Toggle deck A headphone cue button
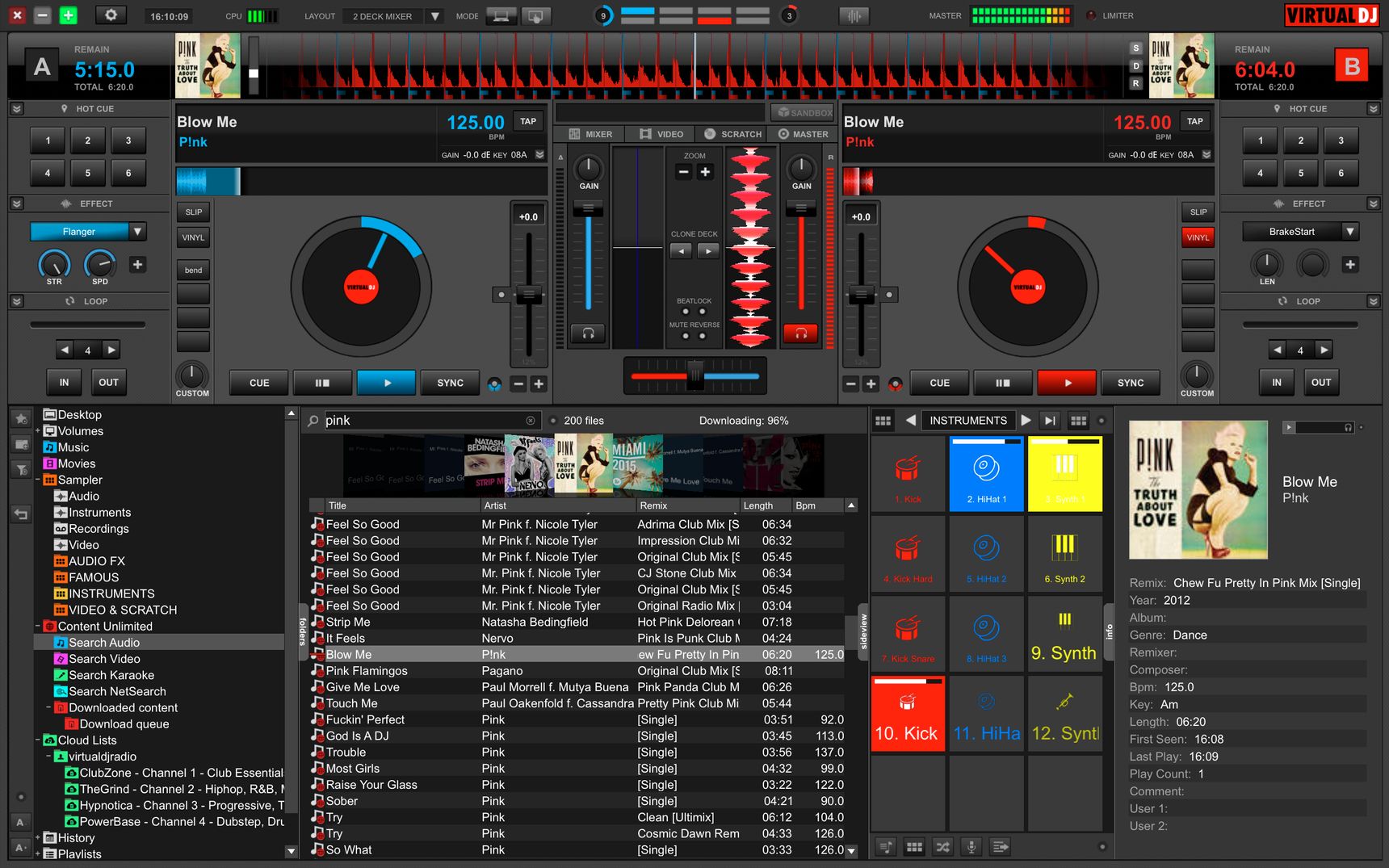Viewport: 1389px width, 868px height. [588, 333]
